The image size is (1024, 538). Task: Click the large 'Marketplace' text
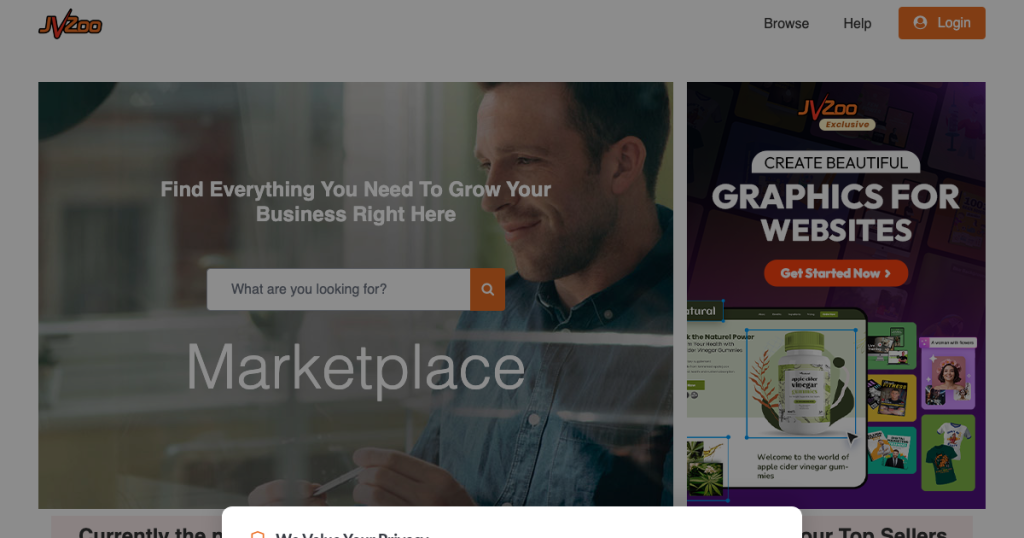(356, 369)
